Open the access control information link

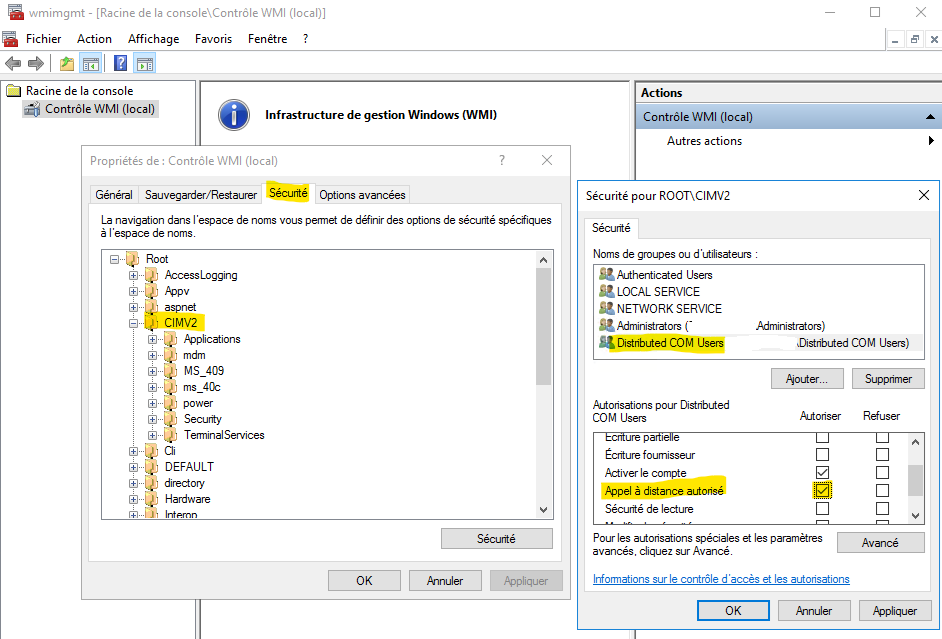tap(721, 579)
